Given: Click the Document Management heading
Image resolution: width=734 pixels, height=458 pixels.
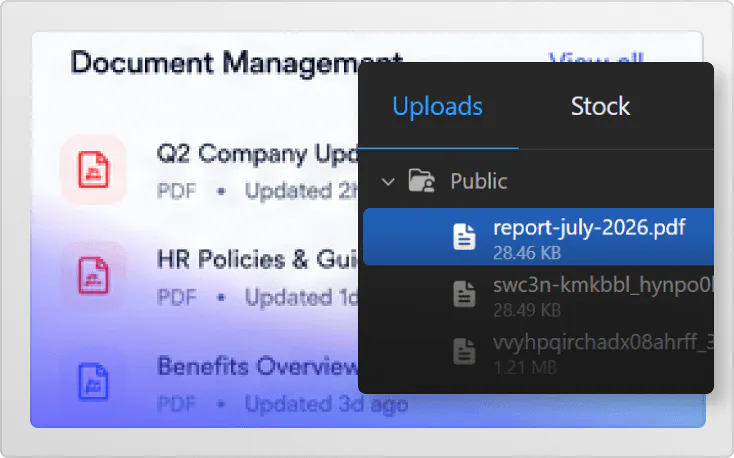Looking at the screenshot, I should (236, 63).
